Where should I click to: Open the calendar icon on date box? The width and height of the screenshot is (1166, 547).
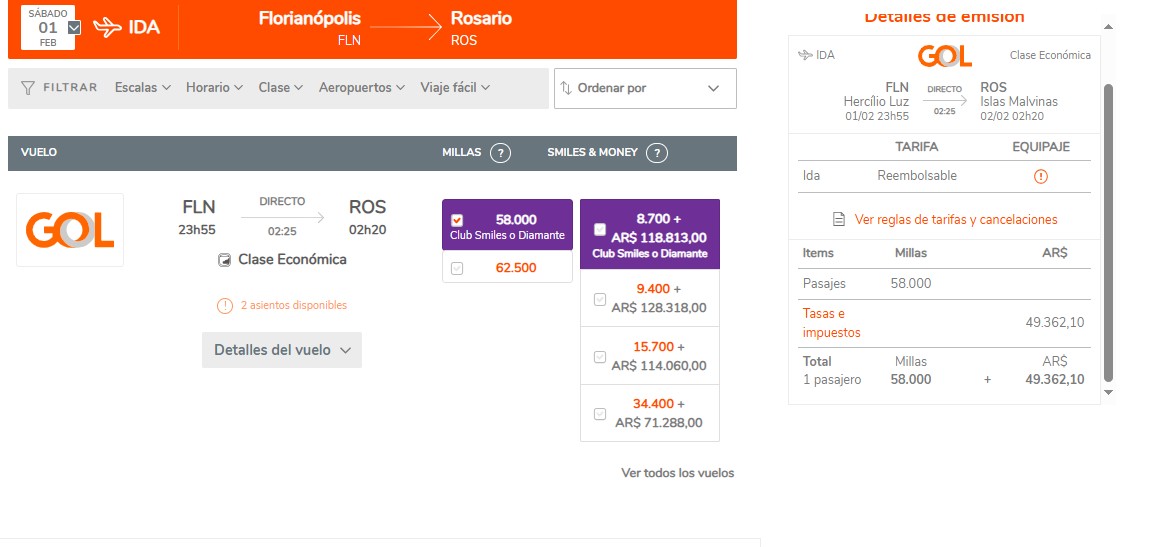[x=74, y=28]
